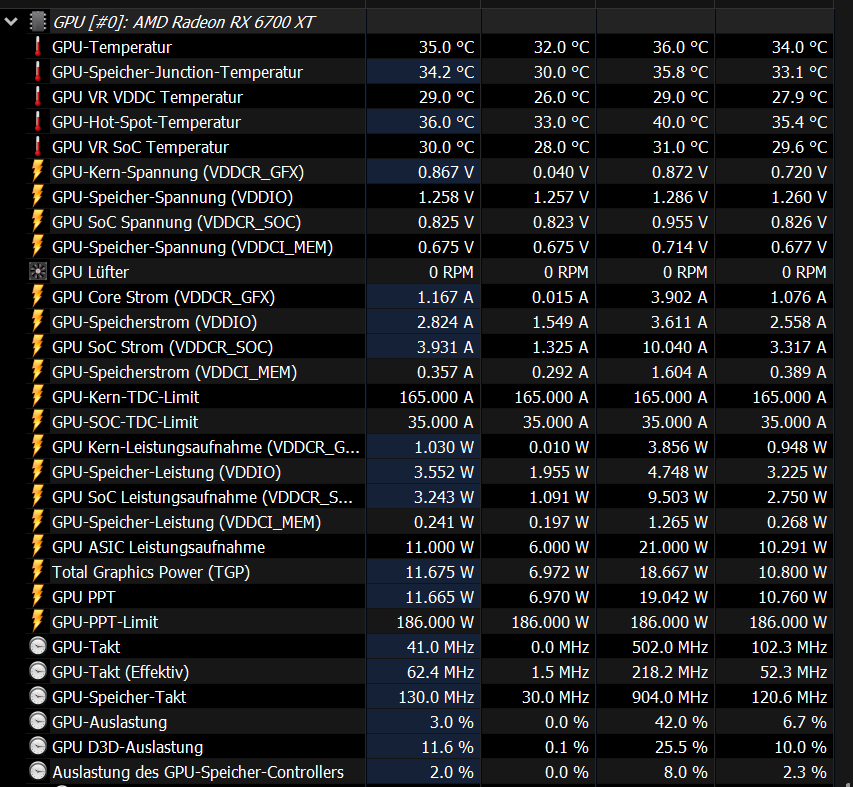Click maximum value 0.955 V of GPU SoC Spannung
Screen dimensions: 853x787
tap(679, 222)
